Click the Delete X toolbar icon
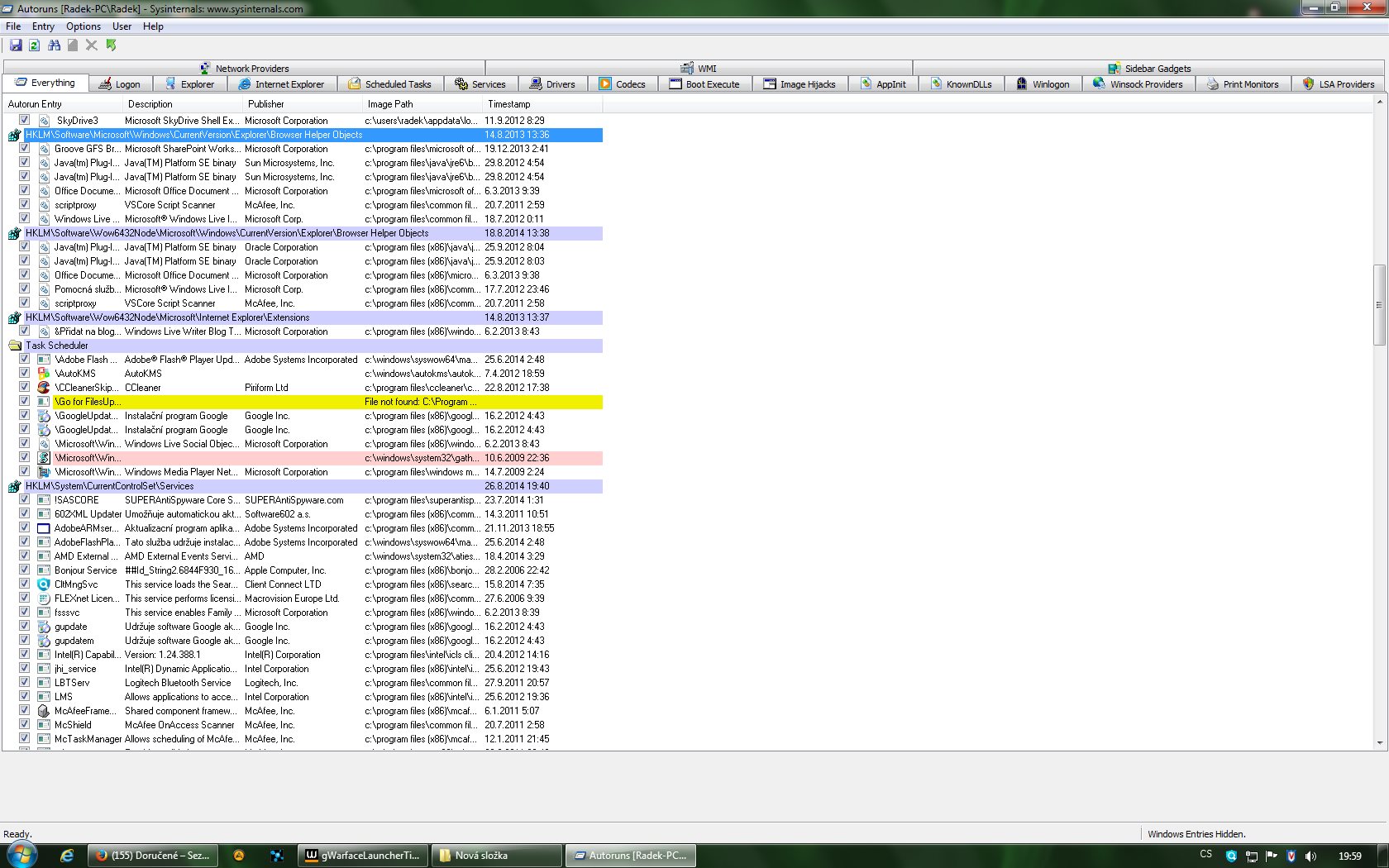 pyautogui.click(x=92, y=45)
